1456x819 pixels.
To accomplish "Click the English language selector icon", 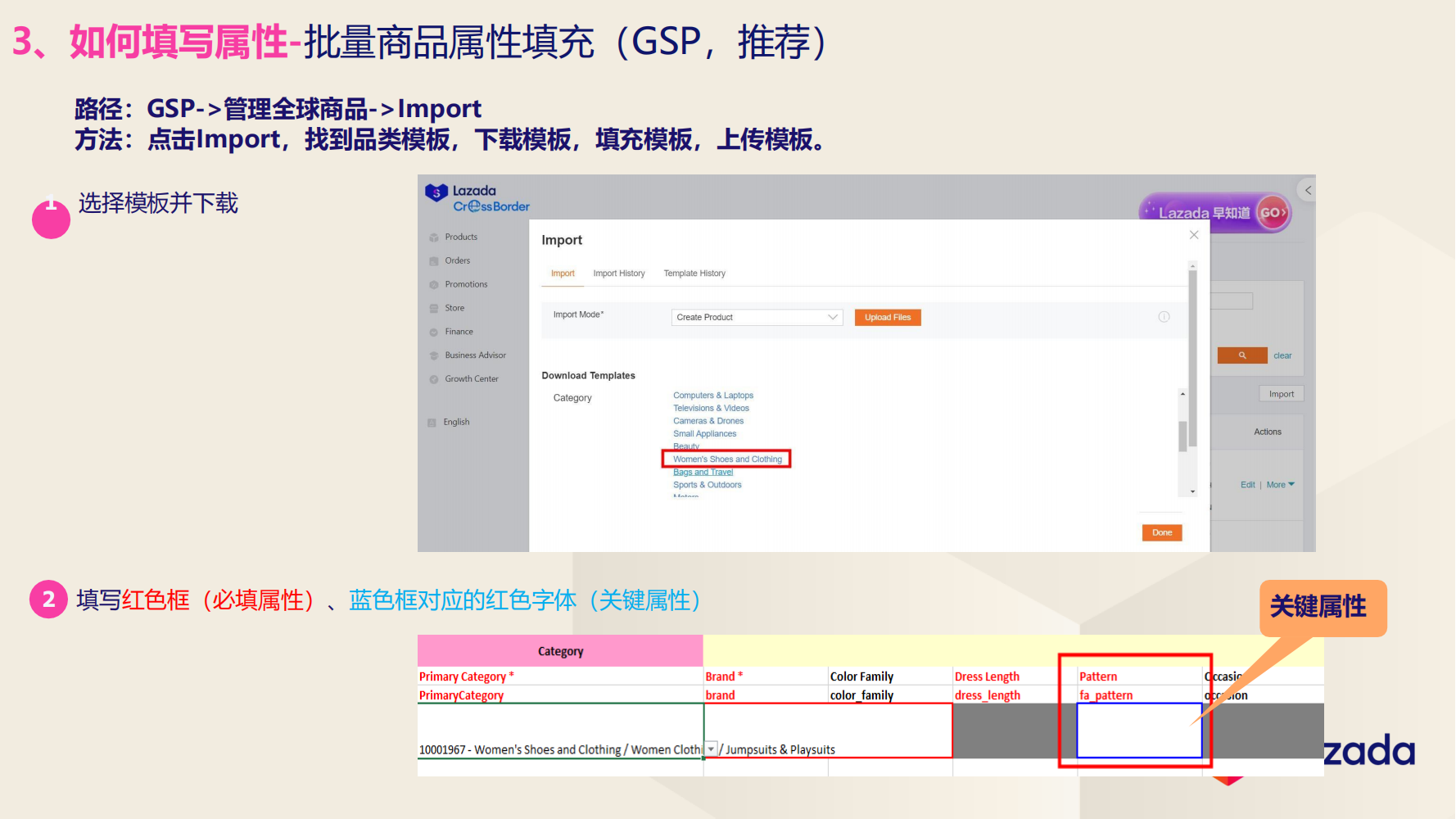I will coord(432,421).
